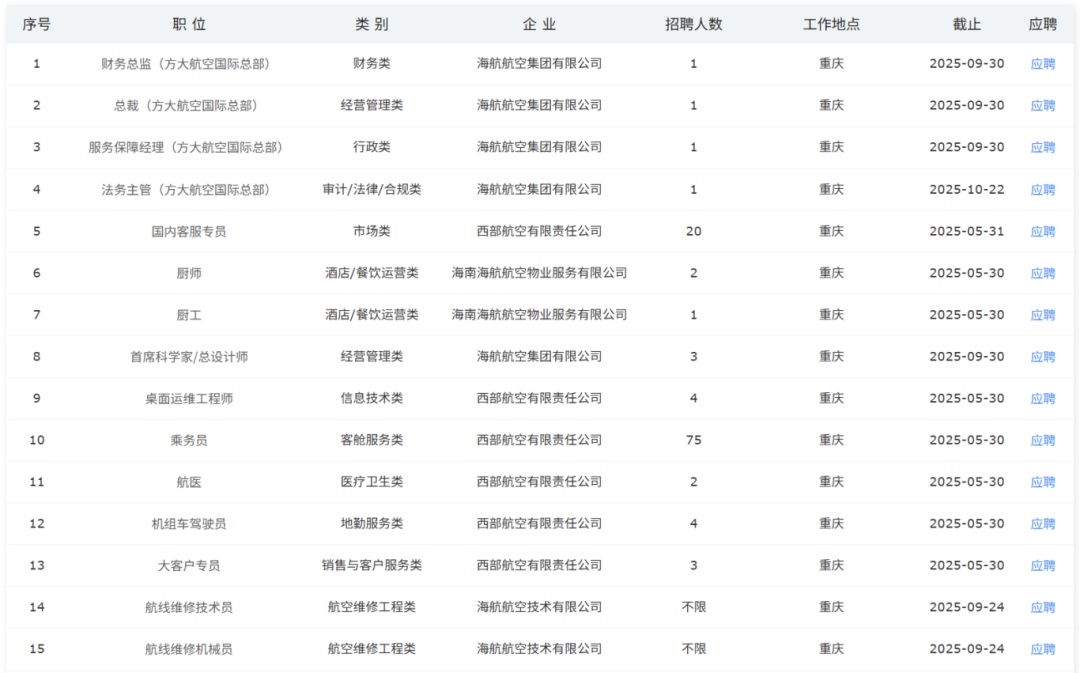Apply for 航医 via 应聘 link
Image resolution: width=1080 pixels, height=673 pixels.
[x=1042, y=482]
